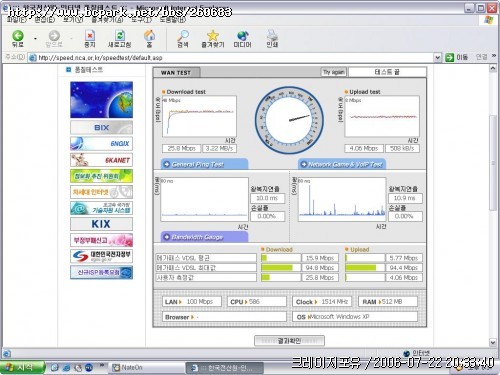Viewport: 500px width, 375px height.
Task: Open the technical support system @ banner
Action: coord(101,208)
